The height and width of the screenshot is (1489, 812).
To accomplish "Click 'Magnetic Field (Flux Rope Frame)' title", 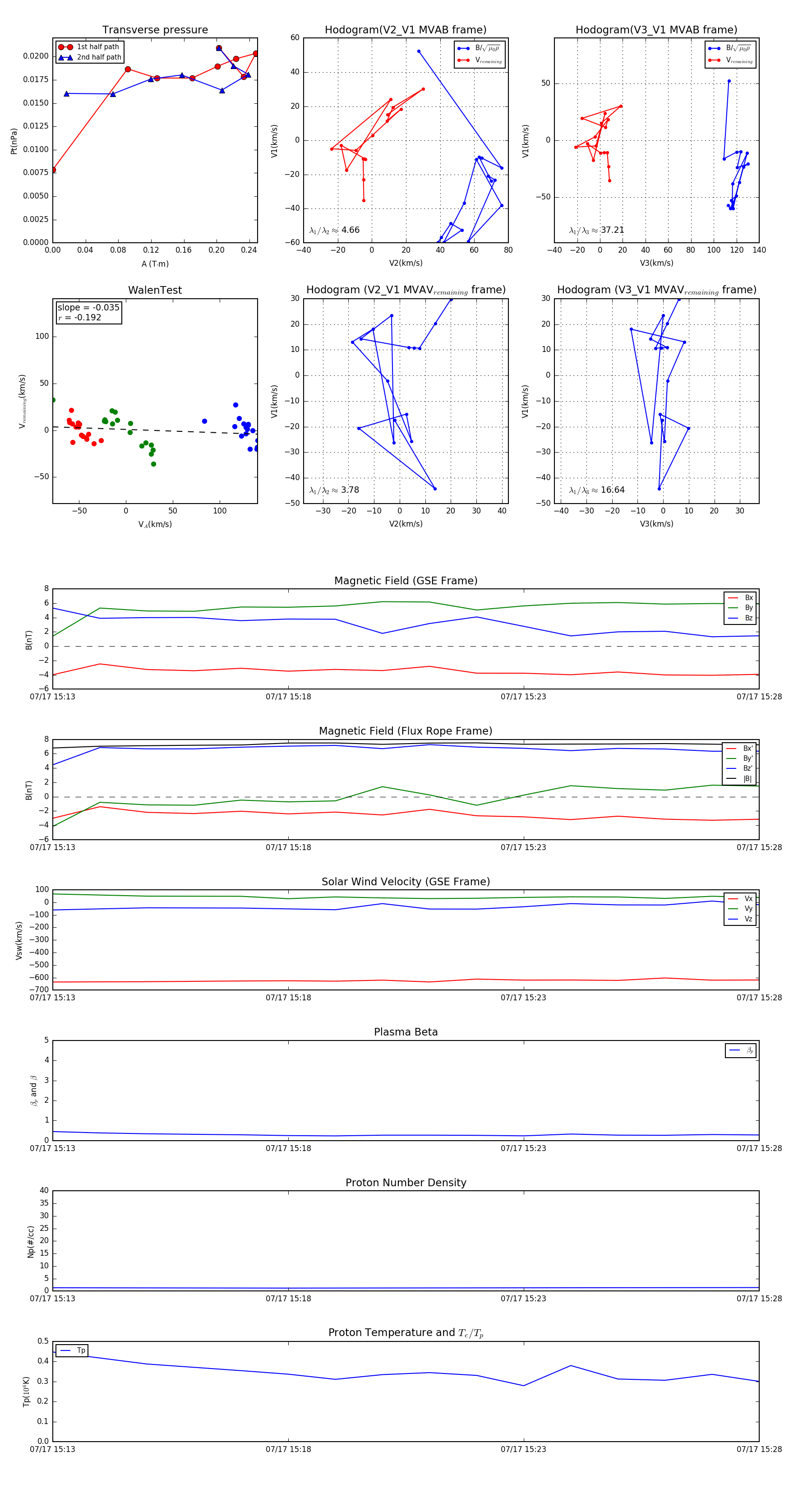I will (x=406, y=731).
